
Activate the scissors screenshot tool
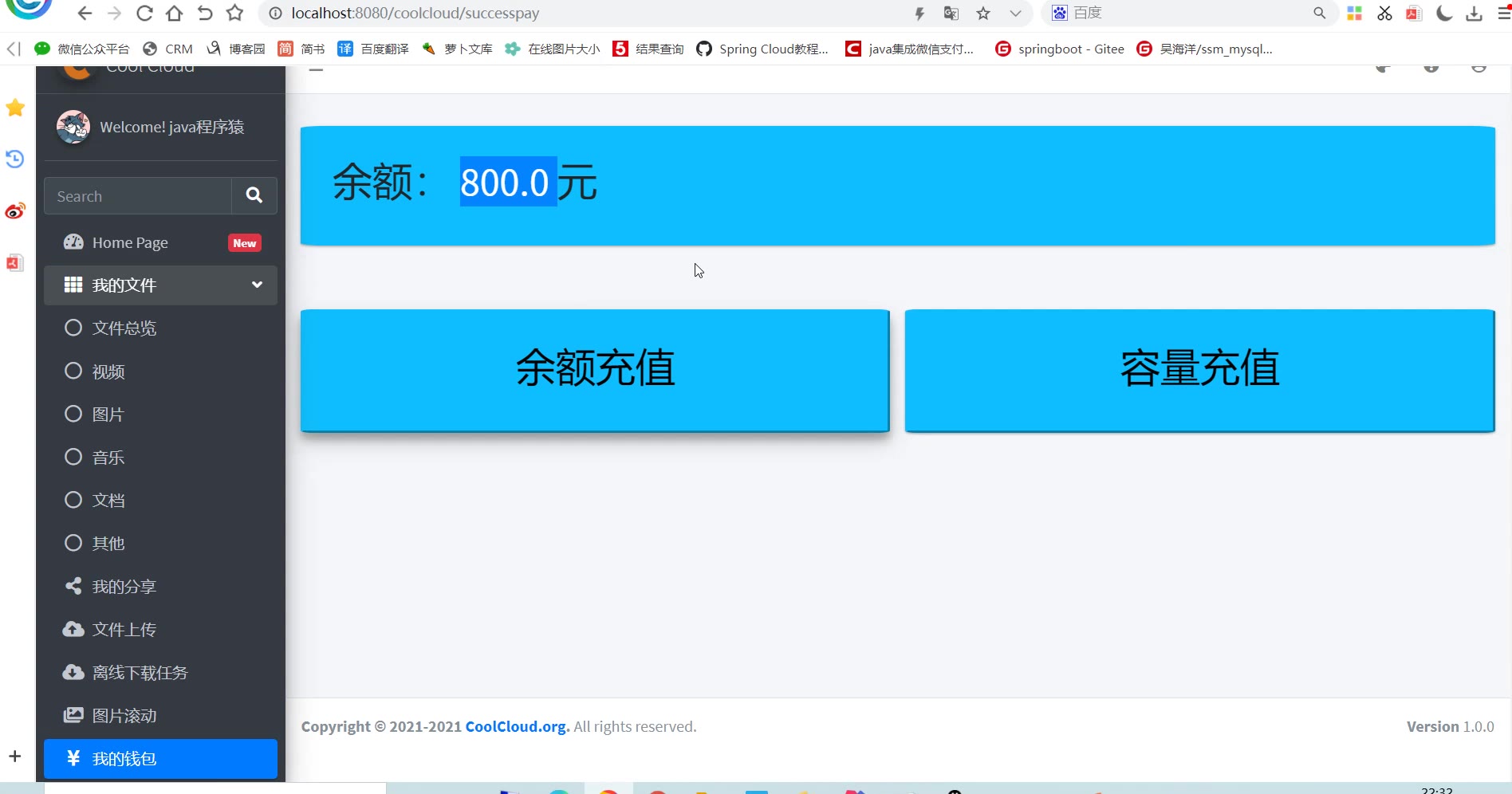(1384, 13)
